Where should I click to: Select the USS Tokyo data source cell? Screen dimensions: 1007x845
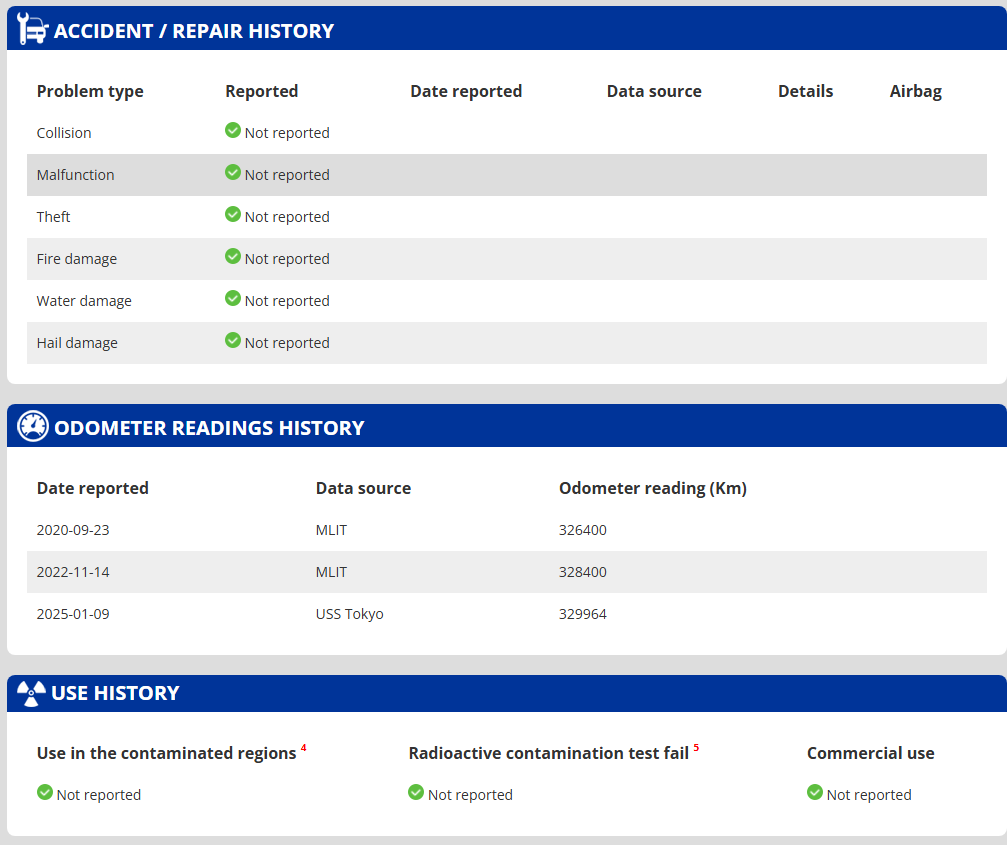point(349,614)
